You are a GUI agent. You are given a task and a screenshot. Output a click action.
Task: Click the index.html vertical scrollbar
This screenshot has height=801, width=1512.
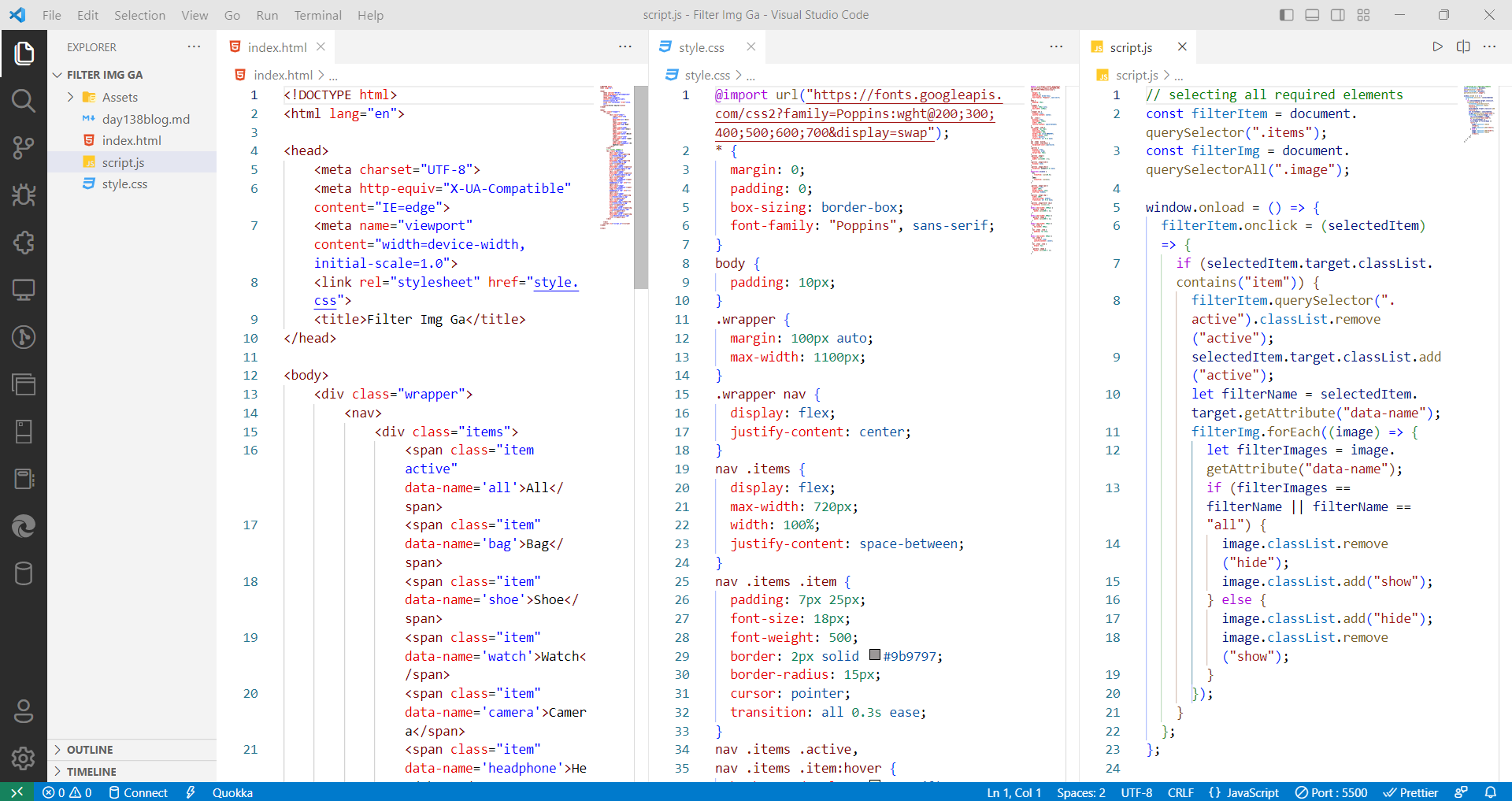tap(641, 187)
